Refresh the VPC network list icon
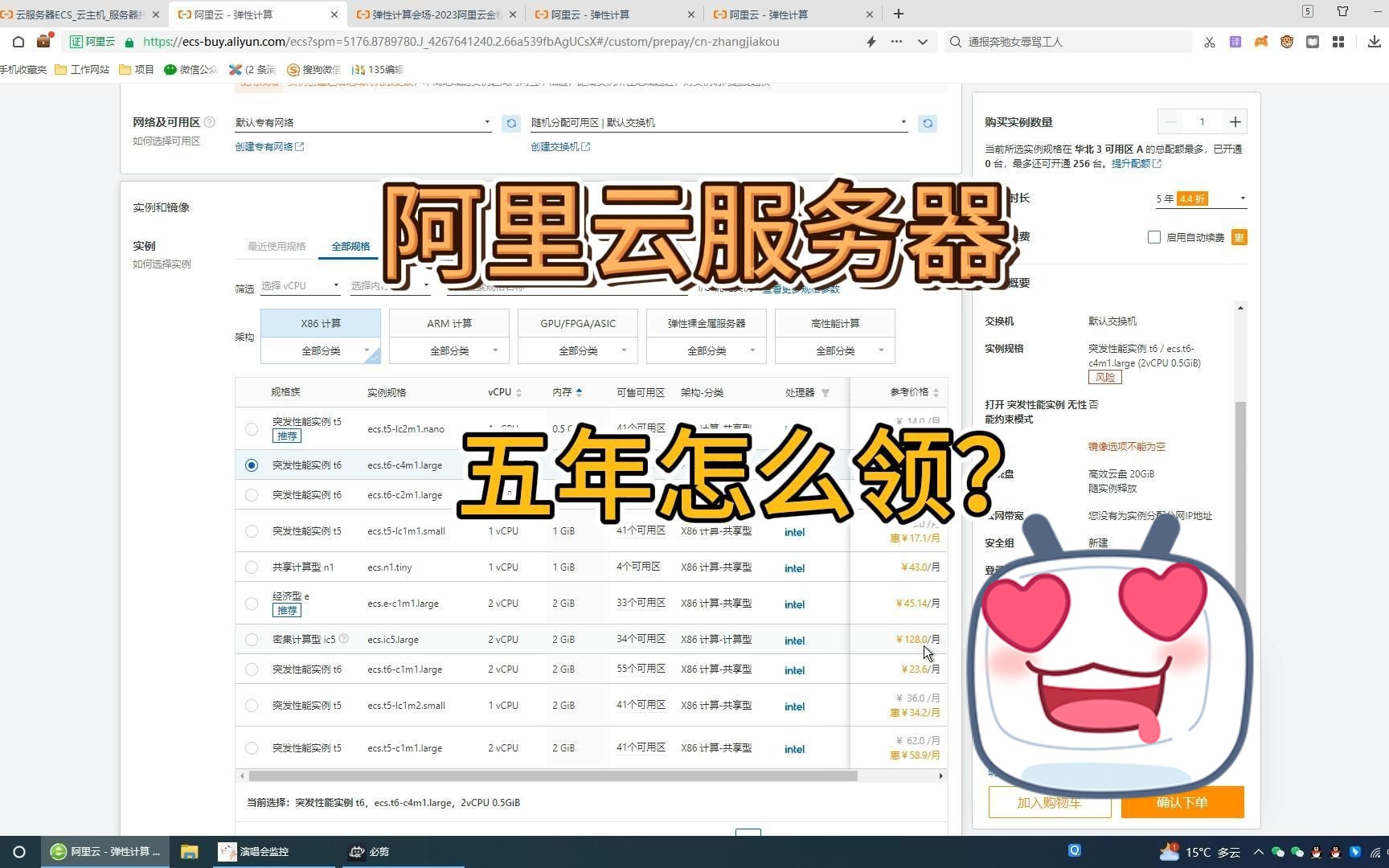The width and height of the screenshot is (1389, 868). pos(510,123)
